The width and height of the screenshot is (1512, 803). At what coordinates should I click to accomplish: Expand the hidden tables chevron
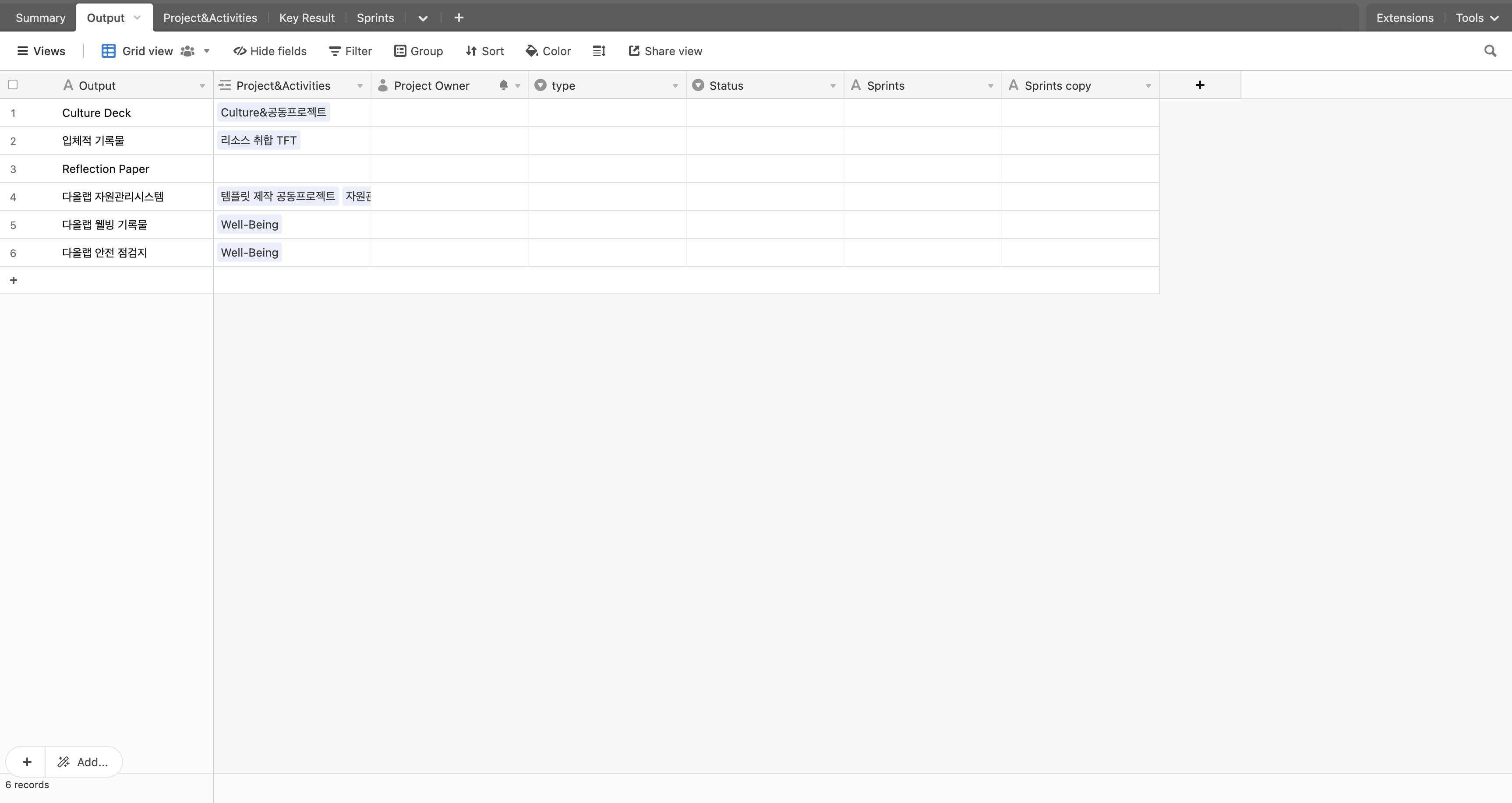[423, 18]
